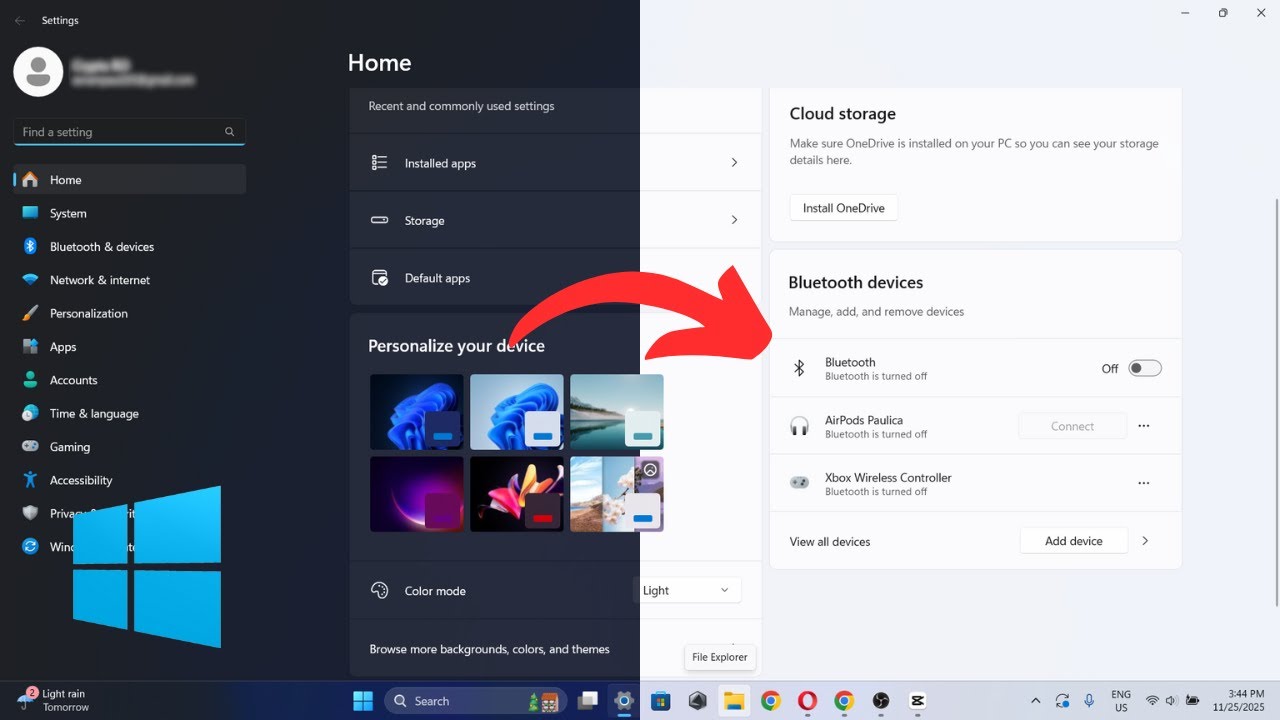Click the Install OneDrive button

click(844, 208)
